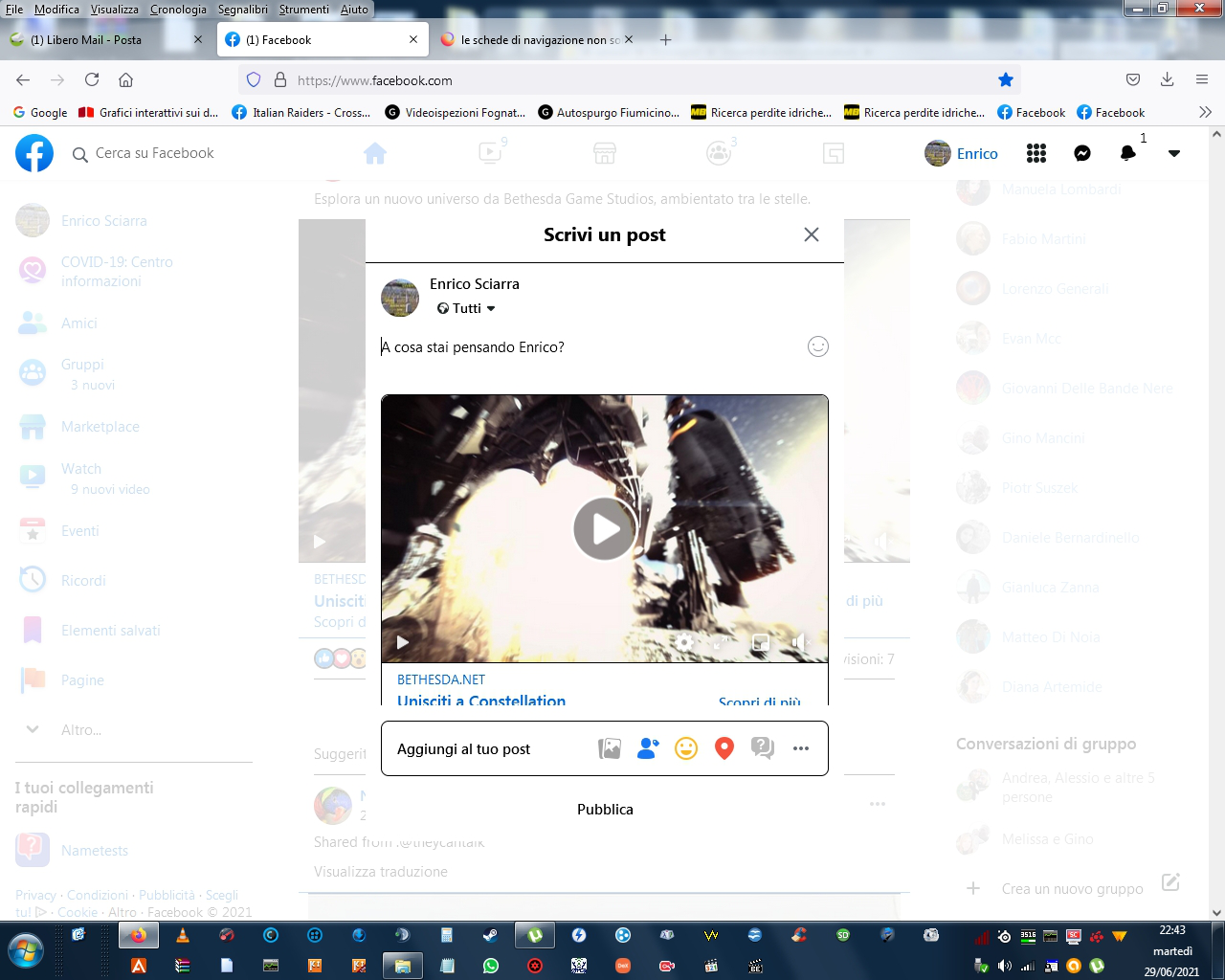Add location check-in pin to post

[724, 748]
